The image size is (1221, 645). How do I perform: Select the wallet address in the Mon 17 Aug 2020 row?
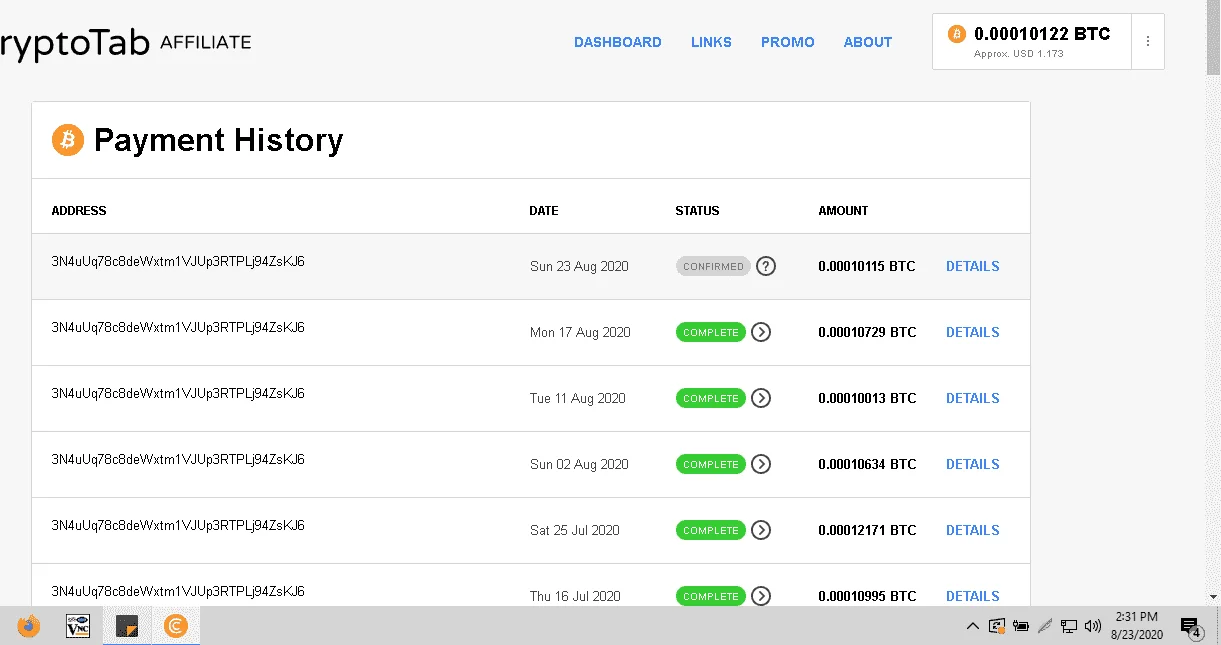point(178,327)
